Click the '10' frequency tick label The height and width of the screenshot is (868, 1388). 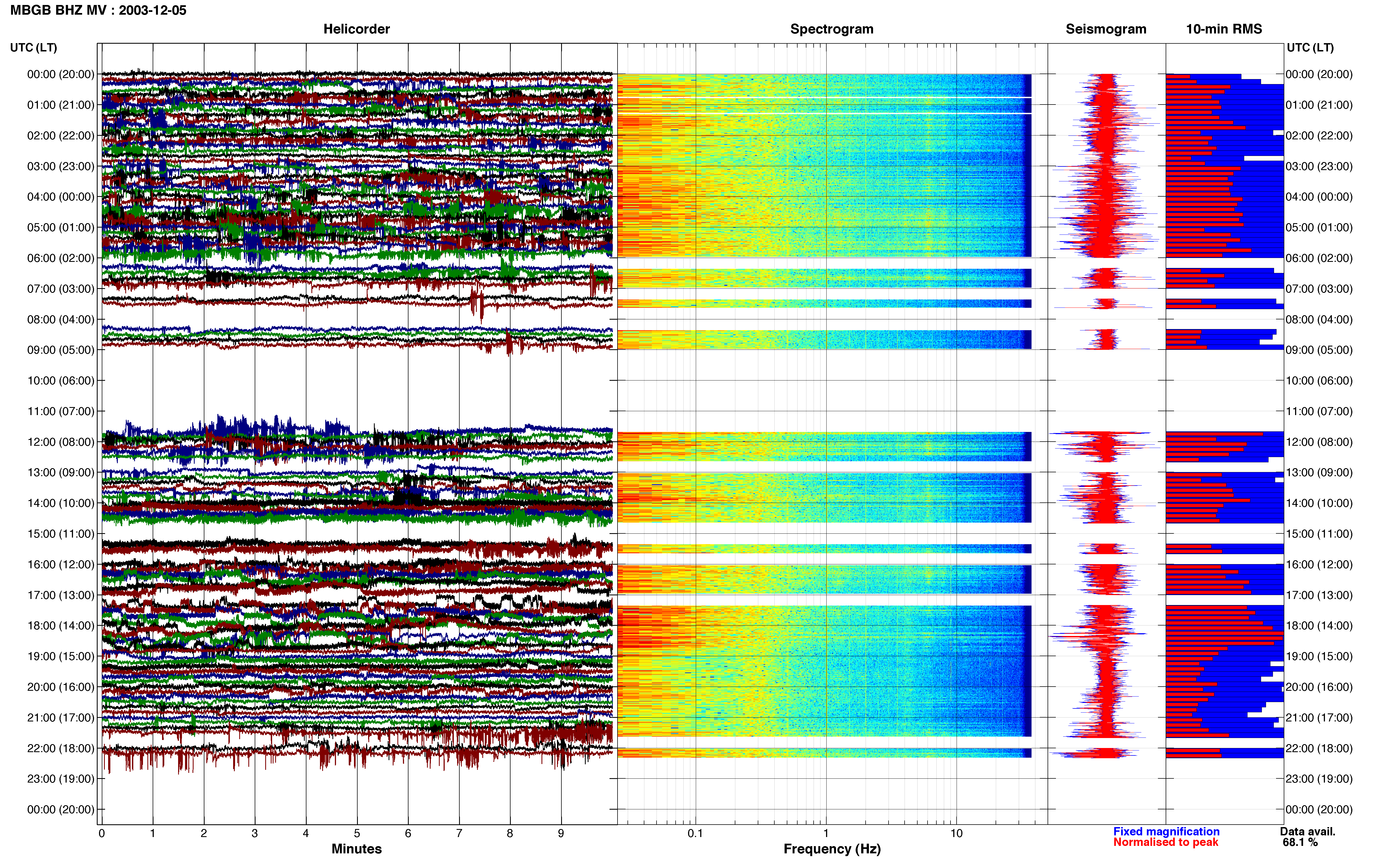click(x=956, y=833)
